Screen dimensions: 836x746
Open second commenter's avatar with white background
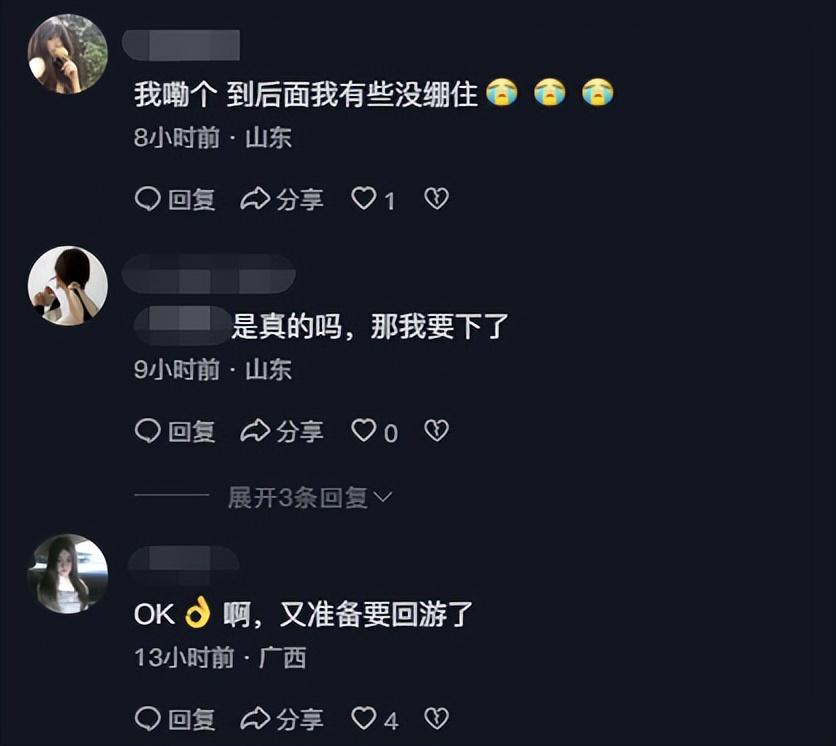(68, 286)
